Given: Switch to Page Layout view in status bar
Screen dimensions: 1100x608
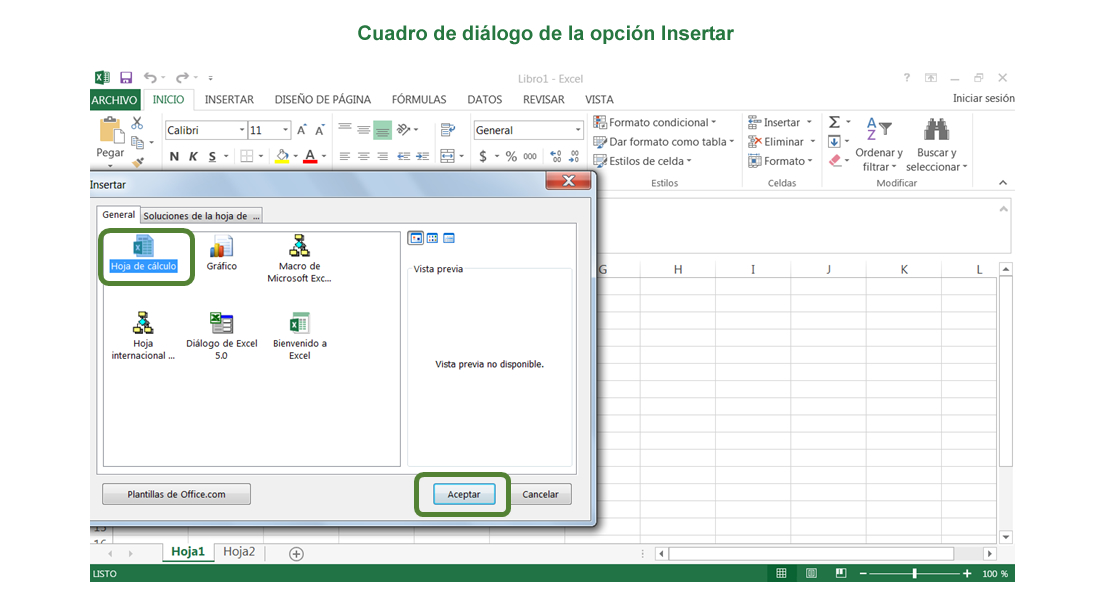Looking at the screenshot, I should pos(811,574).
